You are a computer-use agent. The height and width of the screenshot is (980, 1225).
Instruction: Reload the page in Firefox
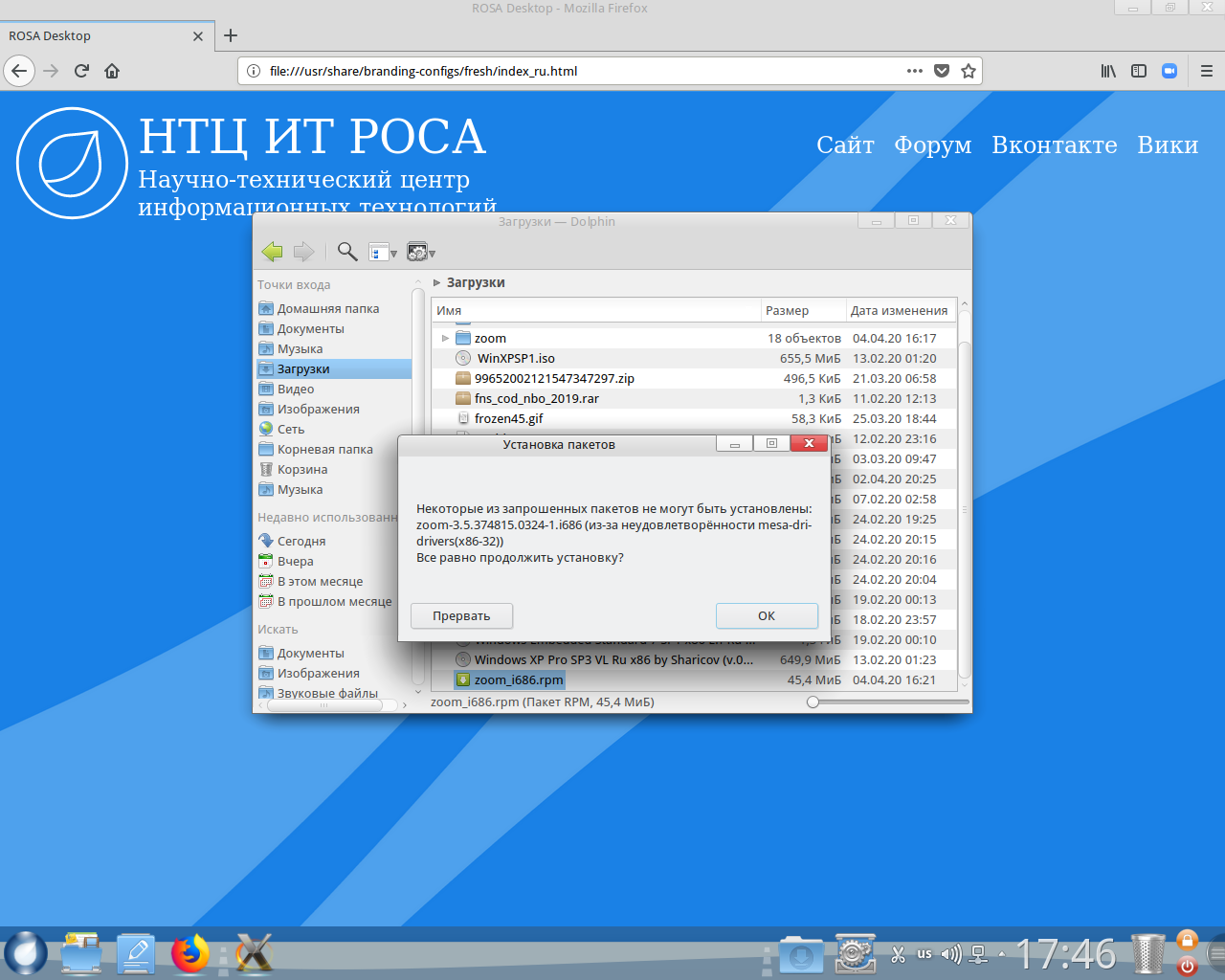click(82, 71)
